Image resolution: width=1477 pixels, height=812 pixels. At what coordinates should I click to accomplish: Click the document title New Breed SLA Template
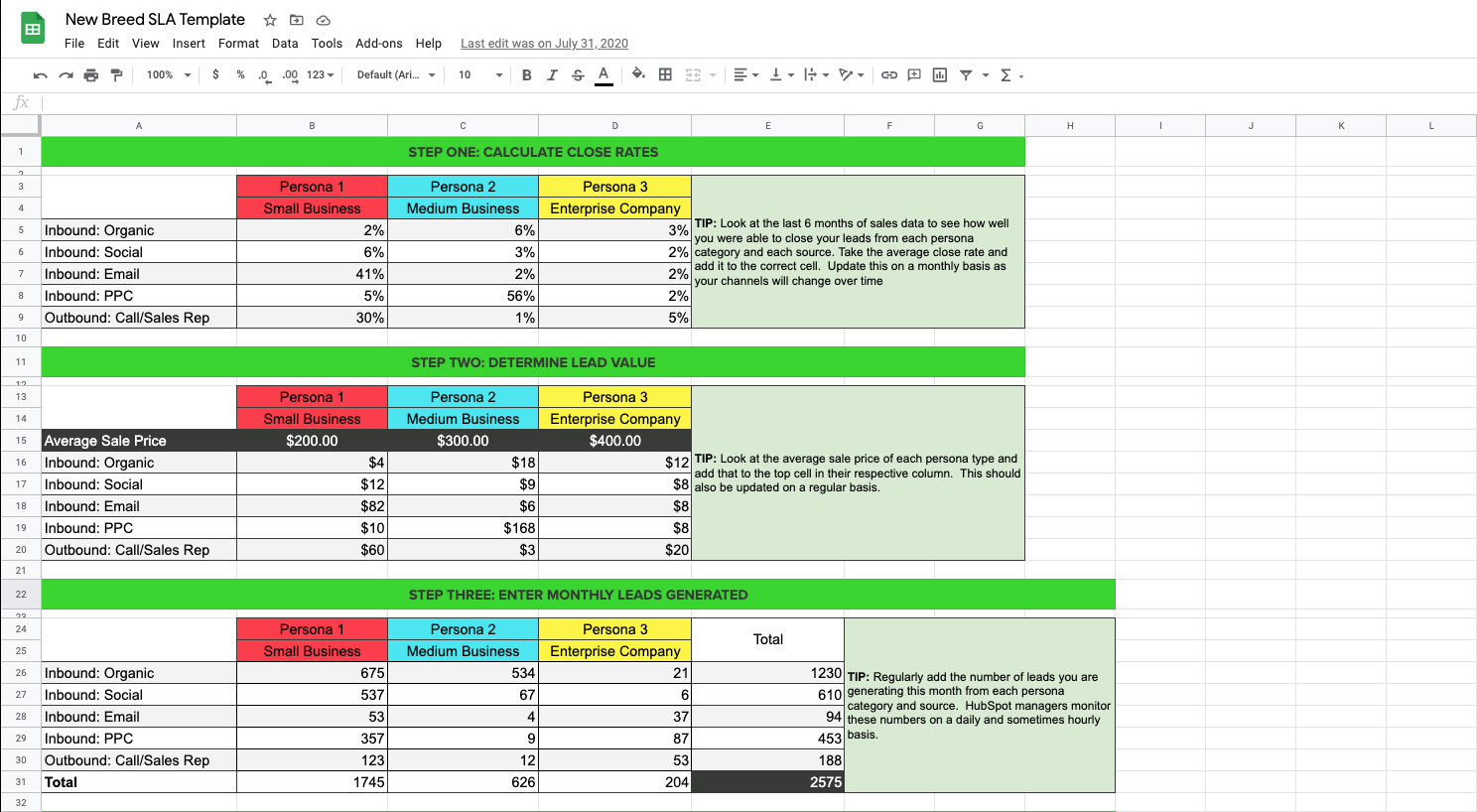(155, 20)
